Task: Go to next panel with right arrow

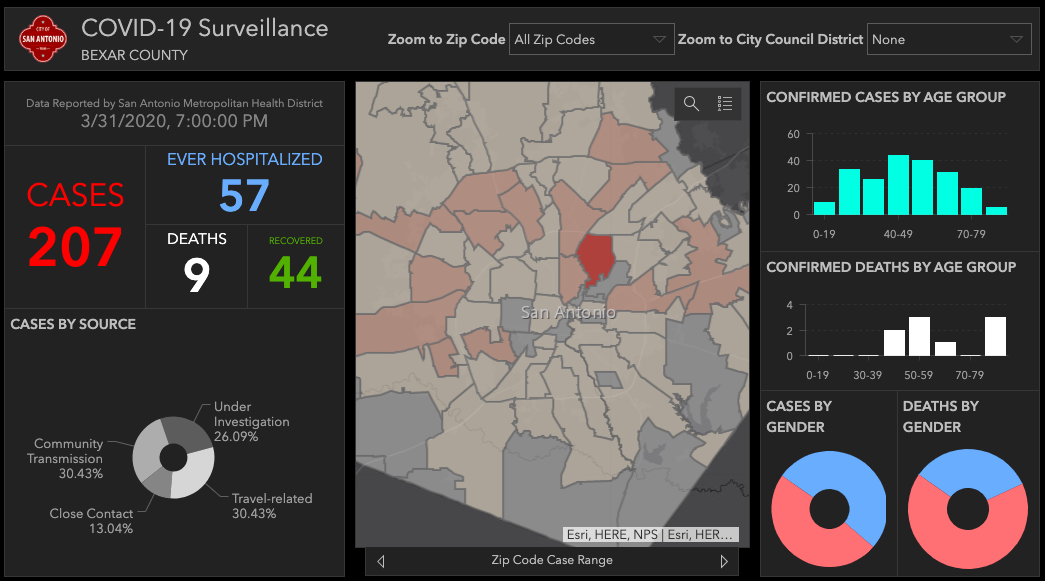Action: (724, 561)
